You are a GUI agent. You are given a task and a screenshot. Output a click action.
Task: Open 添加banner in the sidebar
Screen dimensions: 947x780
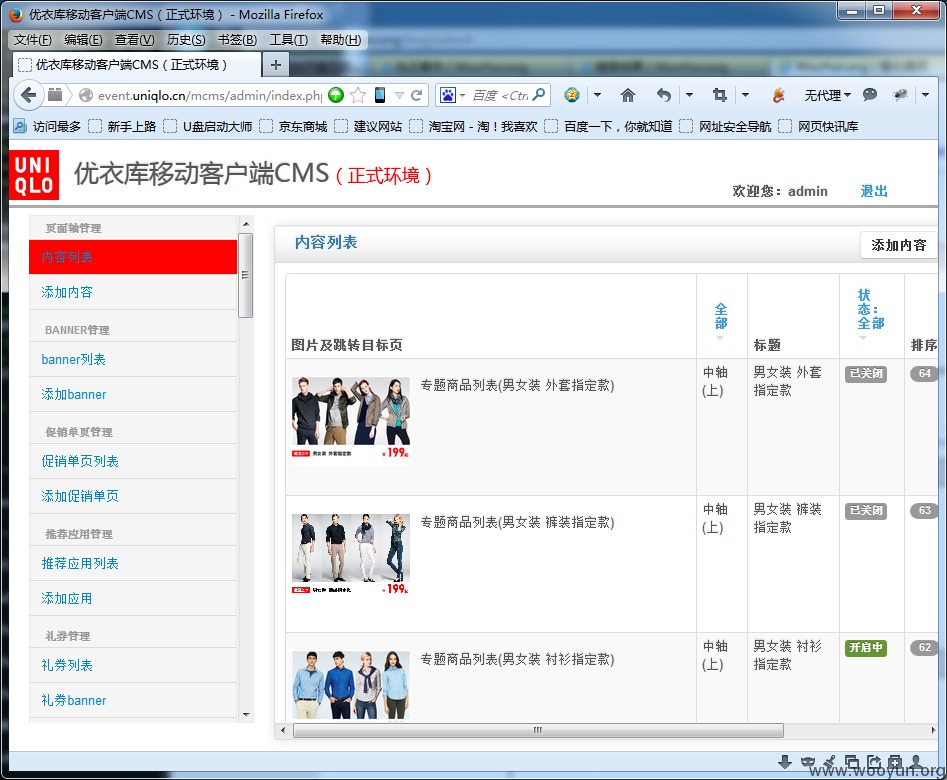(133, 395)
